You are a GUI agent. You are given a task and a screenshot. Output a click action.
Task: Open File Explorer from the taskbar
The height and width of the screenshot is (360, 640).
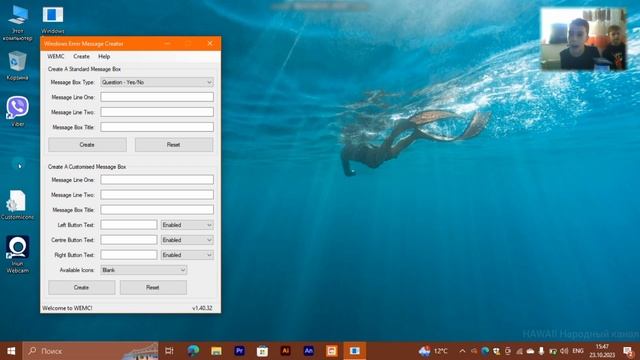(x=216, y=351)
